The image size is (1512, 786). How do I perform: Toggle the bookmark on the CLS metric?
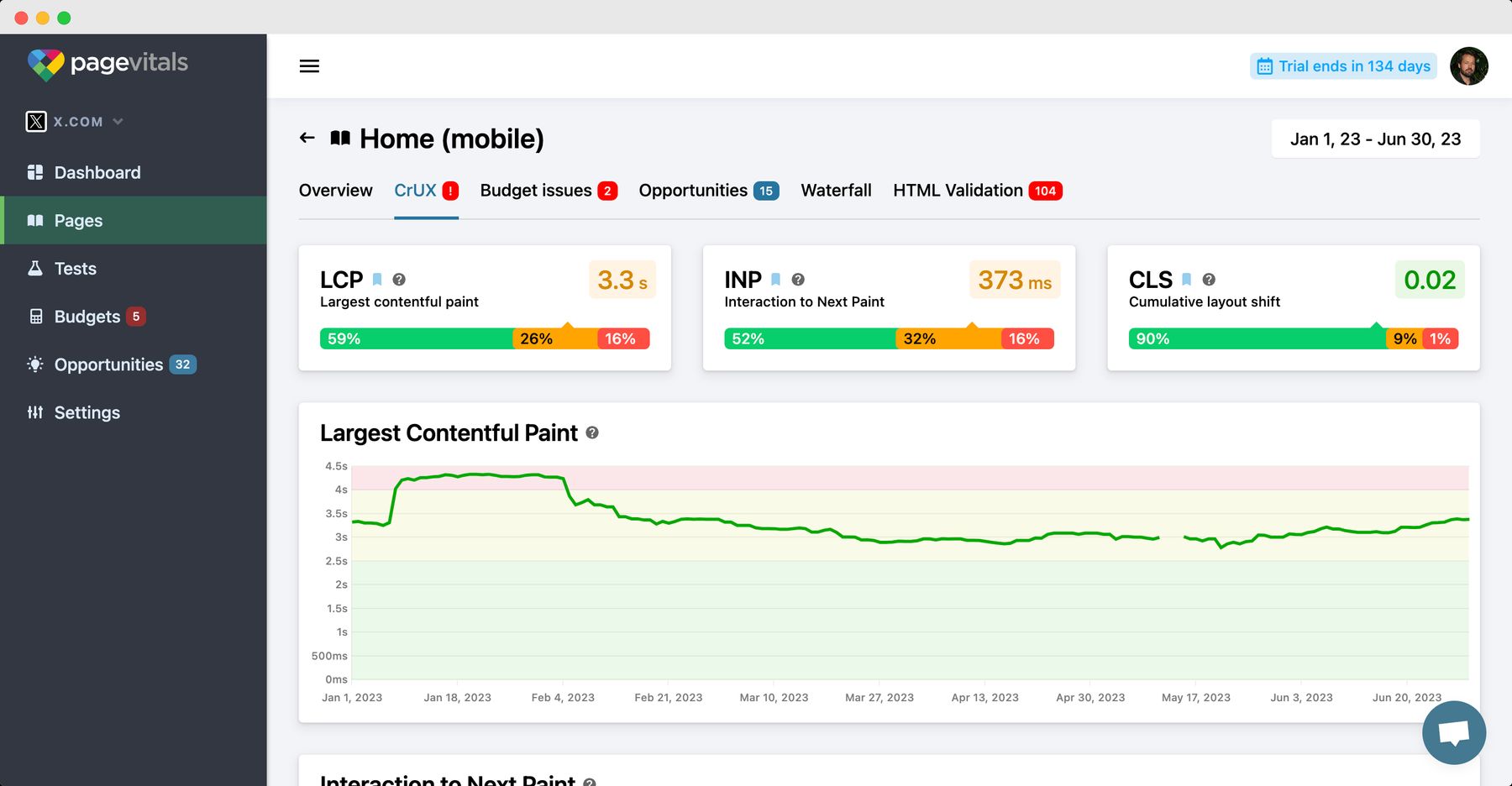point(1187,279)
